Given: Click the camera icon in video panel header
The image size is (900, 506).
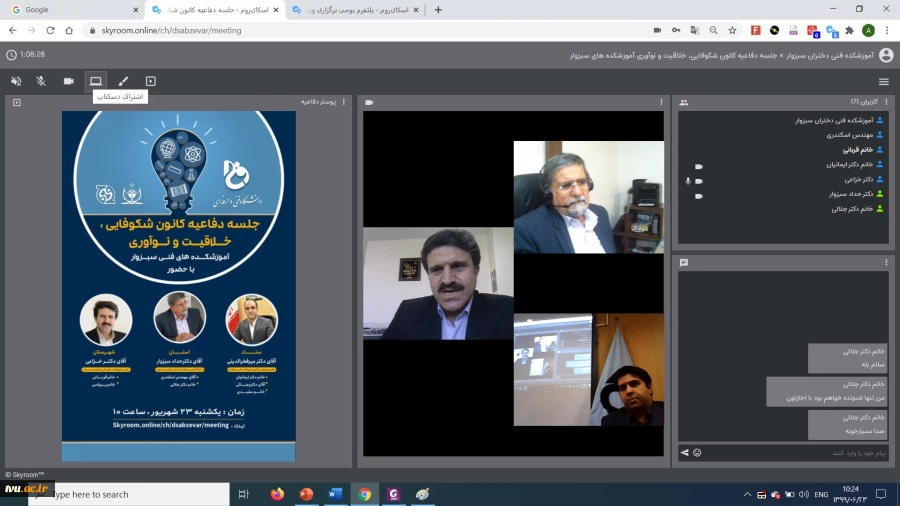Looking at the screenshot, I should (x=369, y=102).
